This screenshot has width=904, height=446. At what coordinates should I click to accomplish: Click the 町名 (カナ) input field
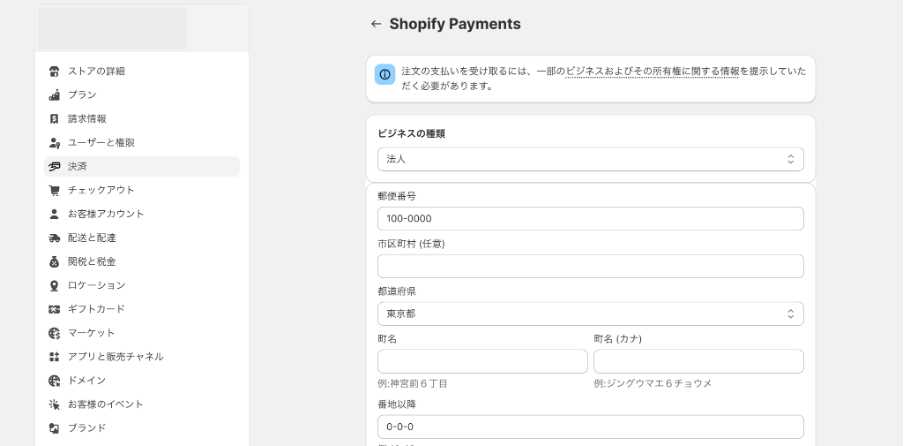click(x=699, y=361)
